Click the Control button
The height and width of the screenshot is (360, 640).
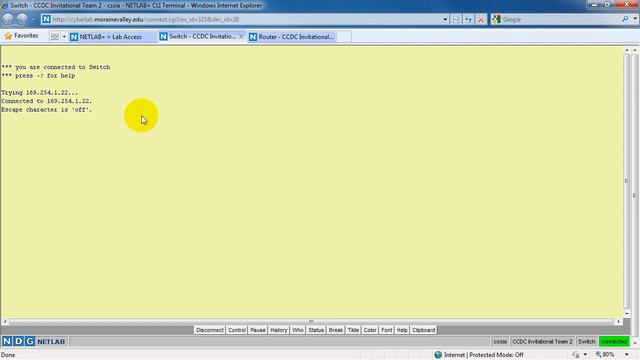click(x=237, y=330)
